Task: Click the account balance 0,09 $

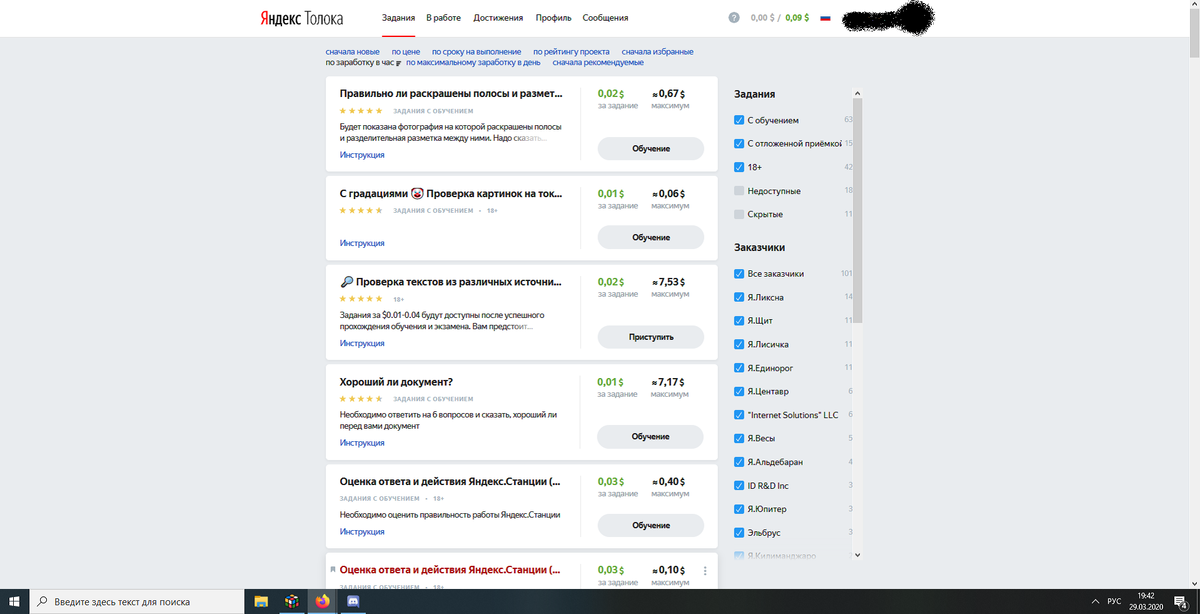Action: tap(797, 18)
